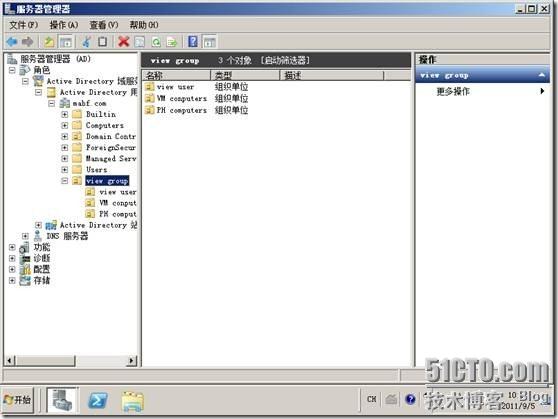Image resolution: width=558 pixels, height=419 pixels.
Task: Toggle the console tree pane icon
Action: click(66, 42)
